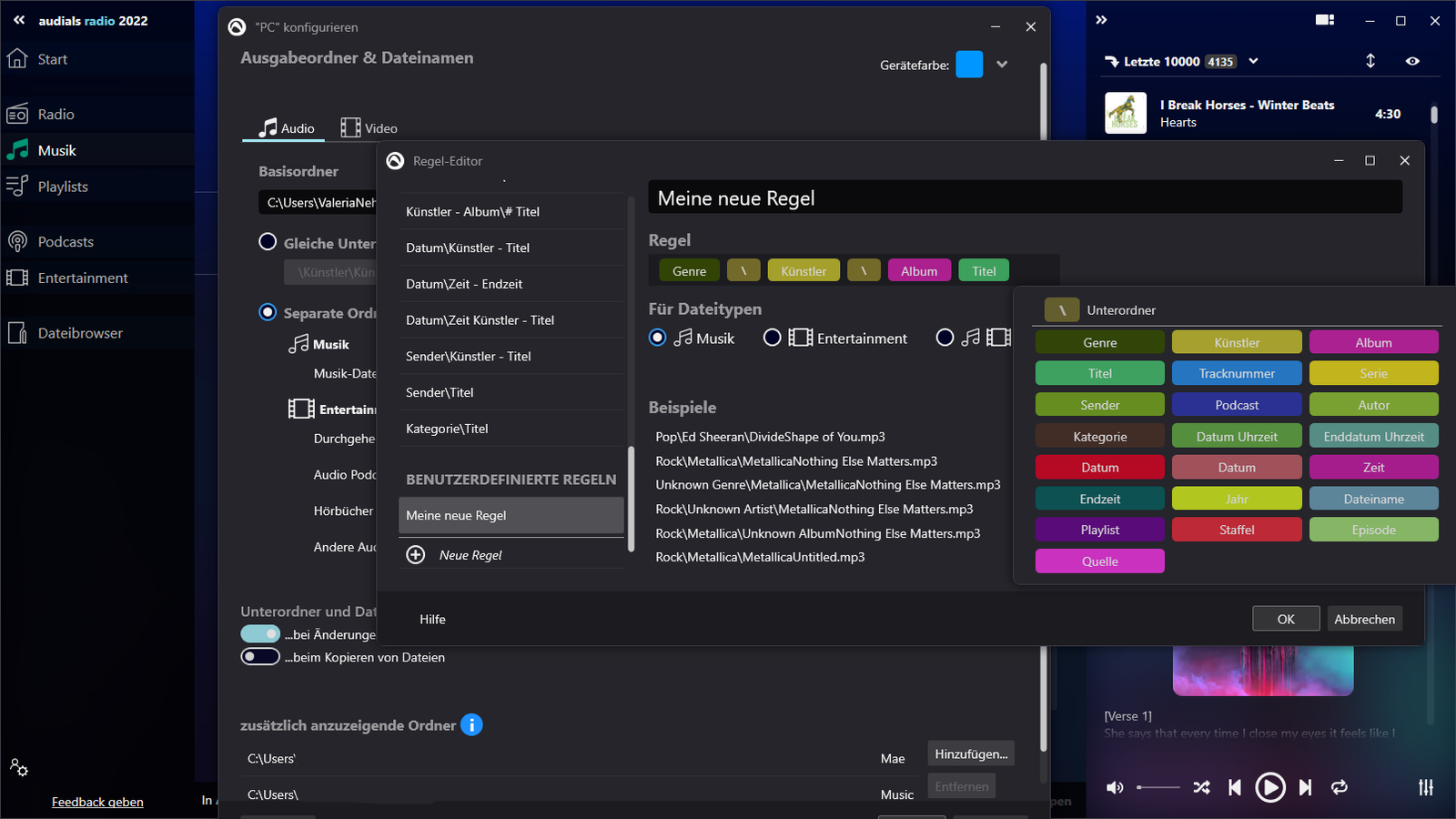Image resolution: width=1456 pixels, height=819 pixels.
Task: Select the Entertainment file type radio button
Action: [772, 338]
